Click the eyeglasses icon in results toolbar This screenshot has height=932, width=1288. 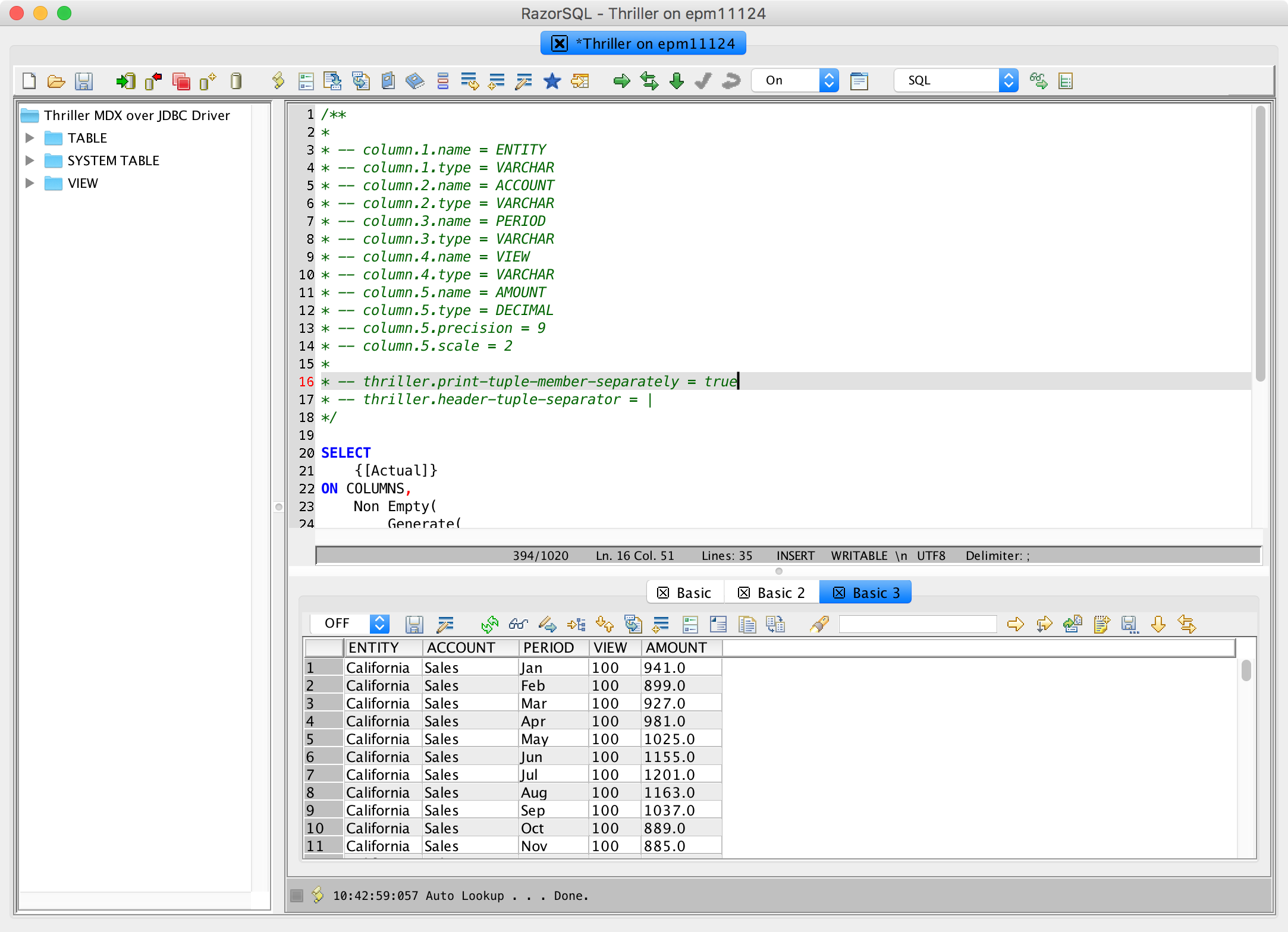[x=519, y=624]
